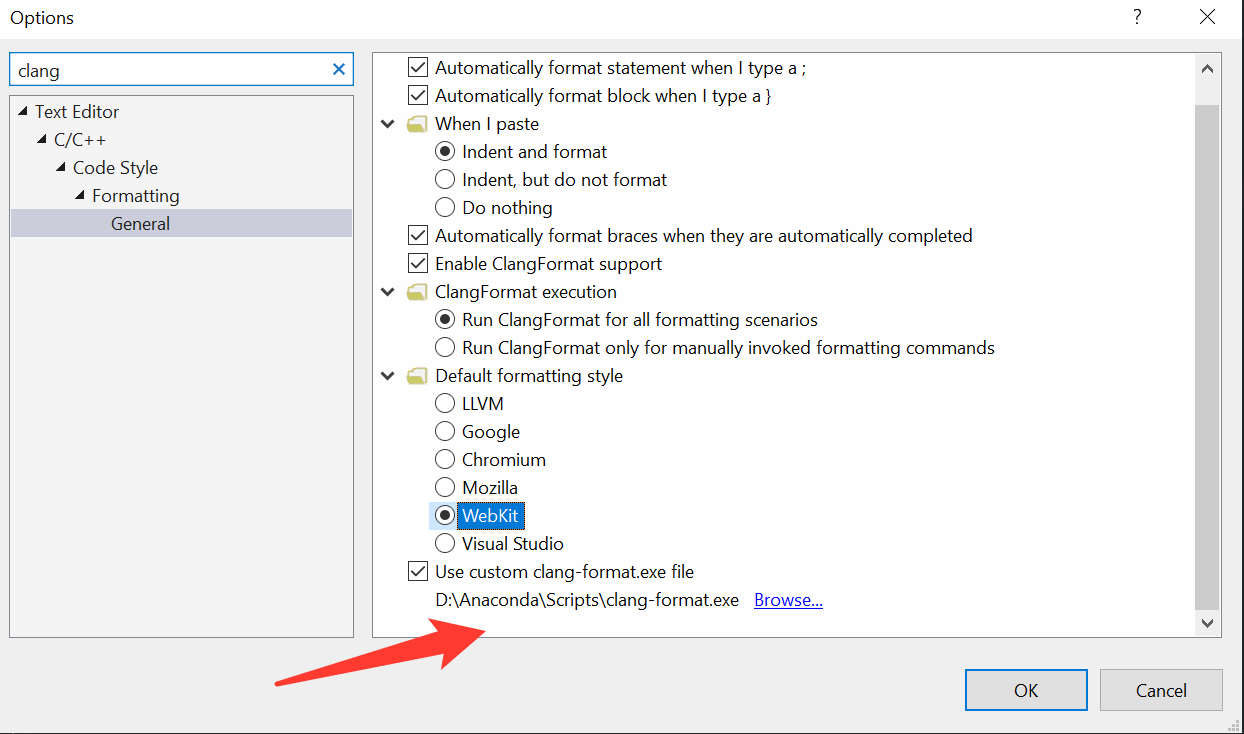Viewport: 1244px width, 734px height.
Task: Click inside the options search field
Action: point(170,70)
